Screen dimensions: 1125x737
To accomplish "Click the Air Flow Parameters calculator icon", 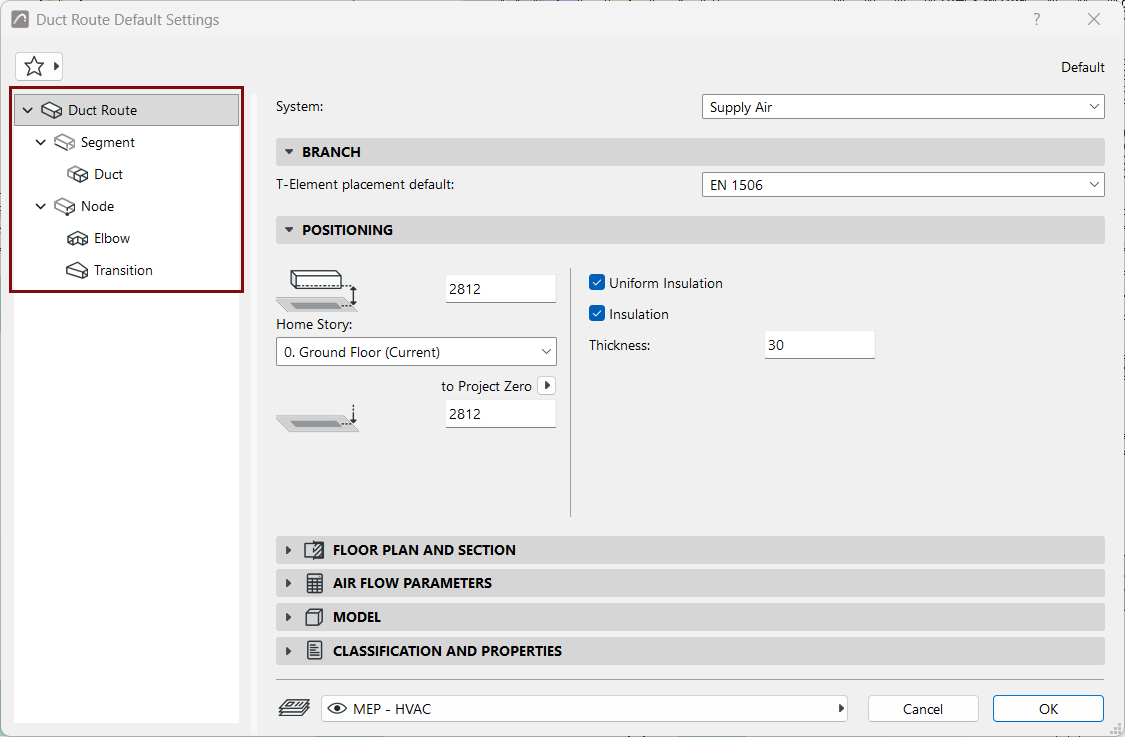I will tap(314, 583).
